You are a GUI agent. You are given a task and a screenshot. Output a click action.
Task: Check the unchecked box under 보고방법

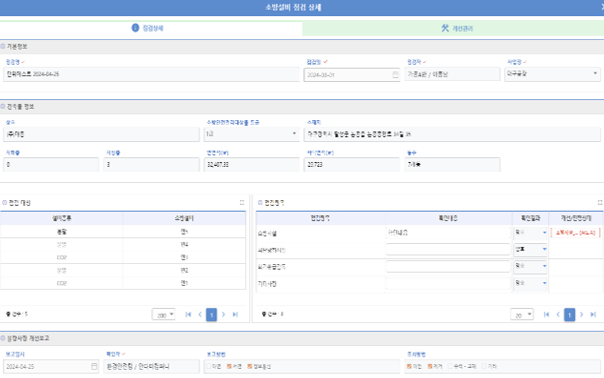pos(209,366)
